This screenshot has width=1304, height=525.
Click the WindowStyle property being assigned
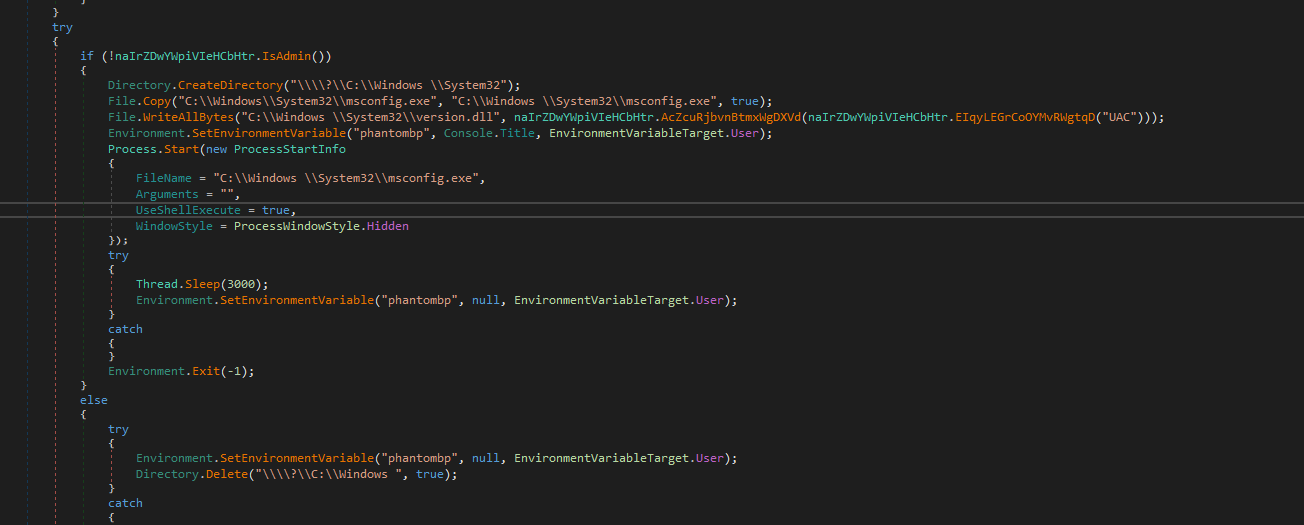click(174, 227)
